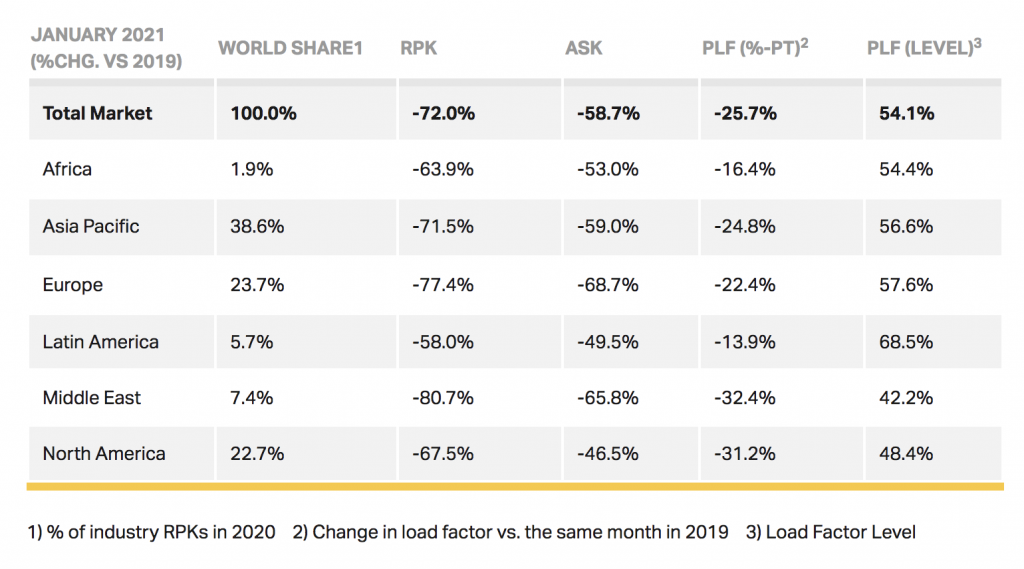Select the Middle East row label
The width and height of the screenshot is (1024, 569).
(x=91, y=397)
